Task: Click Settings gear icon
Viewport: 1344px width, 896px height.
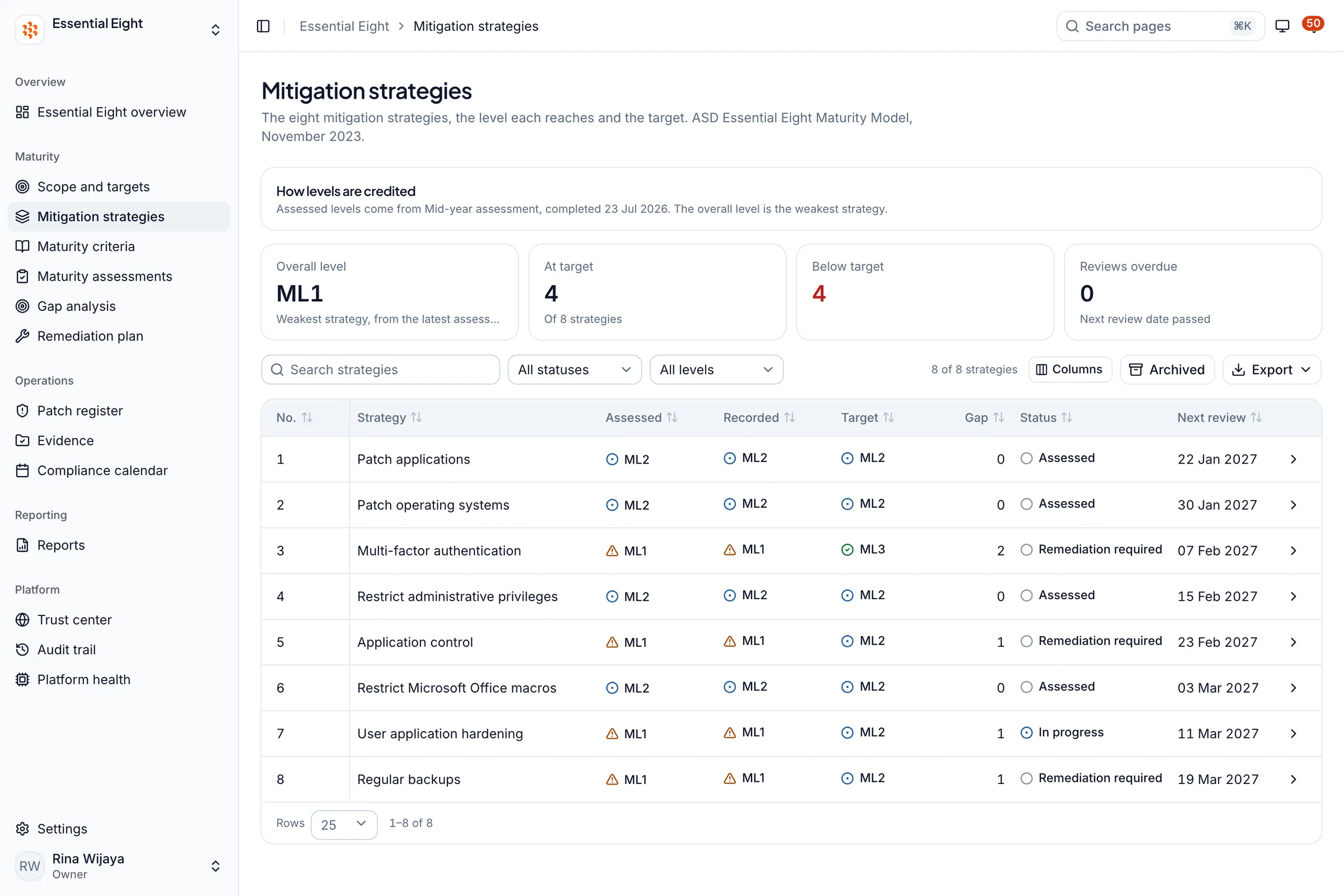Action: [x=22, y=829]
